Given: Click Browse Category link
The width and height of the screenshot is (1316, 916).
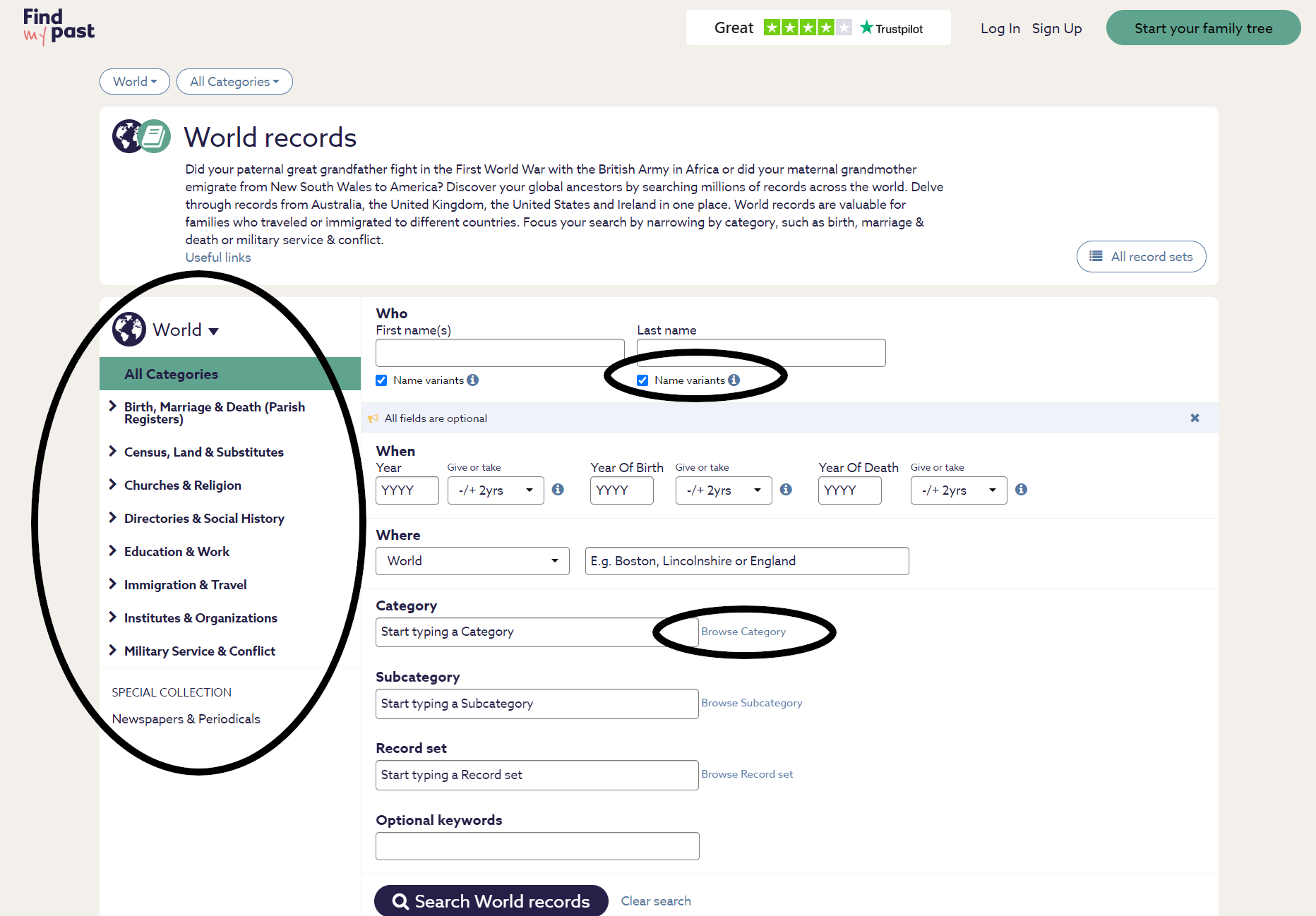Looking at the screenshot, I should pyautogui.click(x=743, y=632).
